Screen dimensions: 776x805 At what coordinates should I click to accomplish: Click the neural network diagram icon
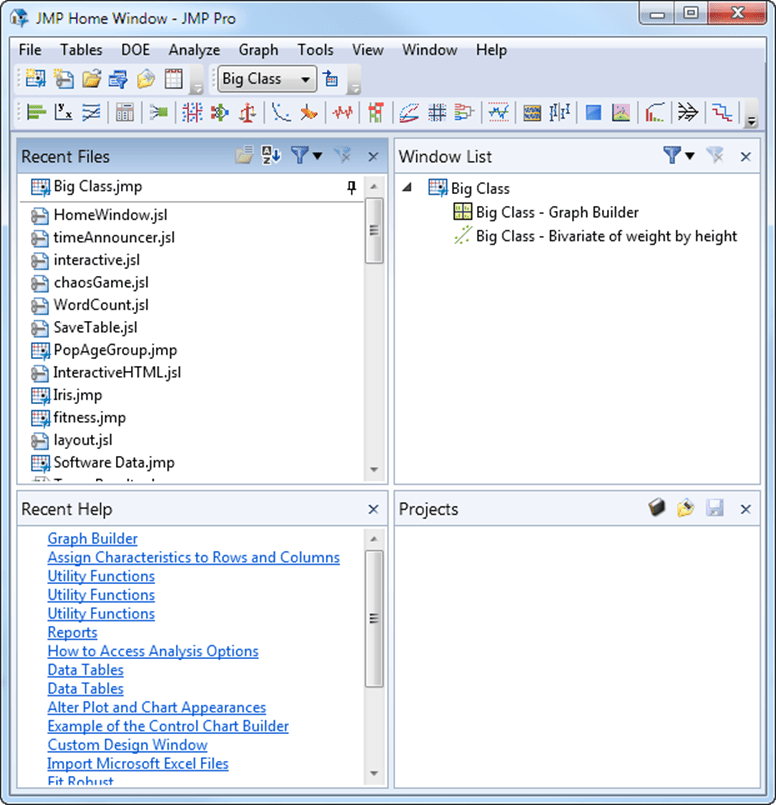(220, 112)
